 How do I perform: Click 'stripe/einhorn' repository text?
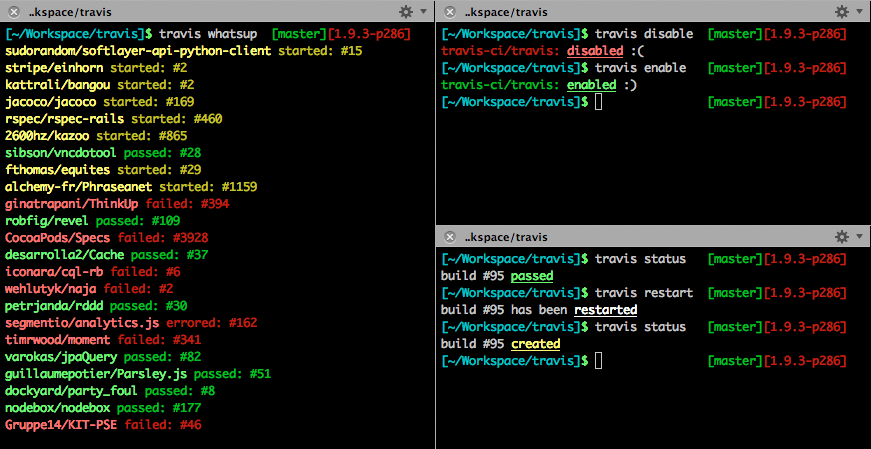(x=56, y=68)
